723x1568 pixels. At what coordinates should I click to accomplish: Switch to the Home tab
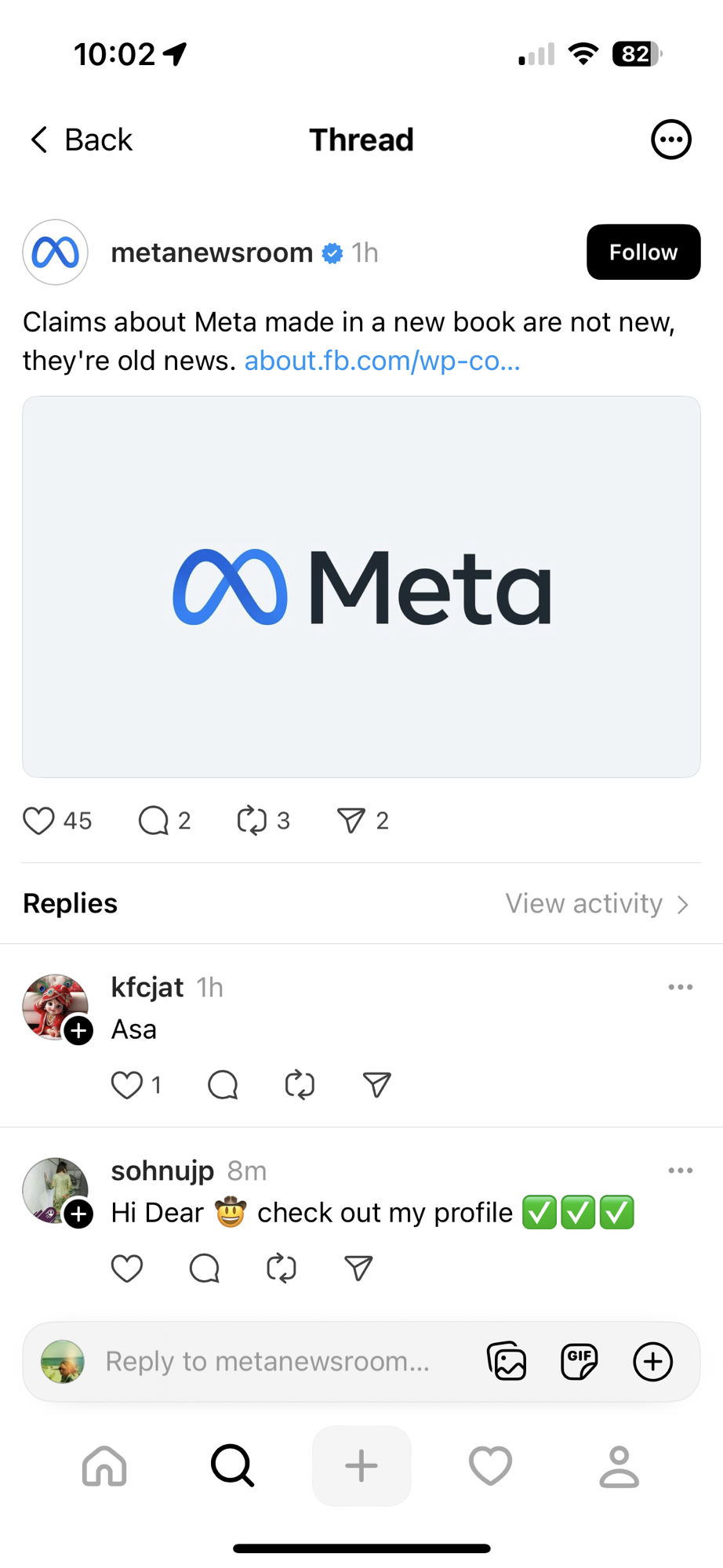tap(104, 1466)
